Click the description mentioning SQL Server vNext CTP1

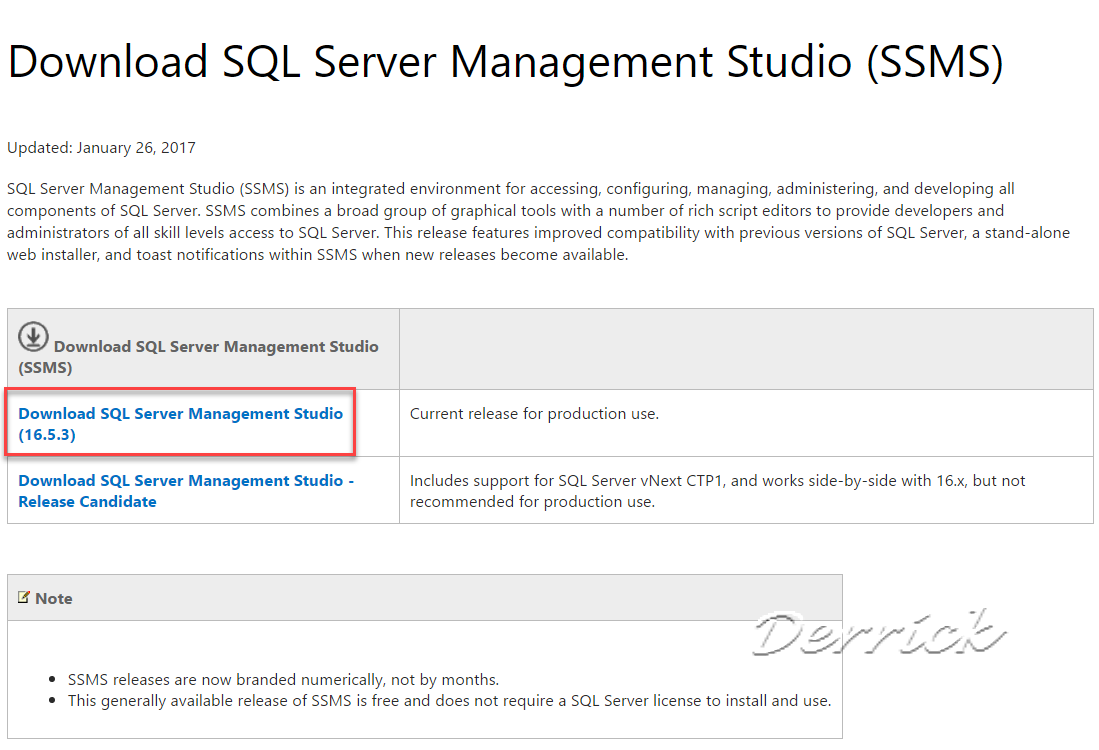[716, 490]
